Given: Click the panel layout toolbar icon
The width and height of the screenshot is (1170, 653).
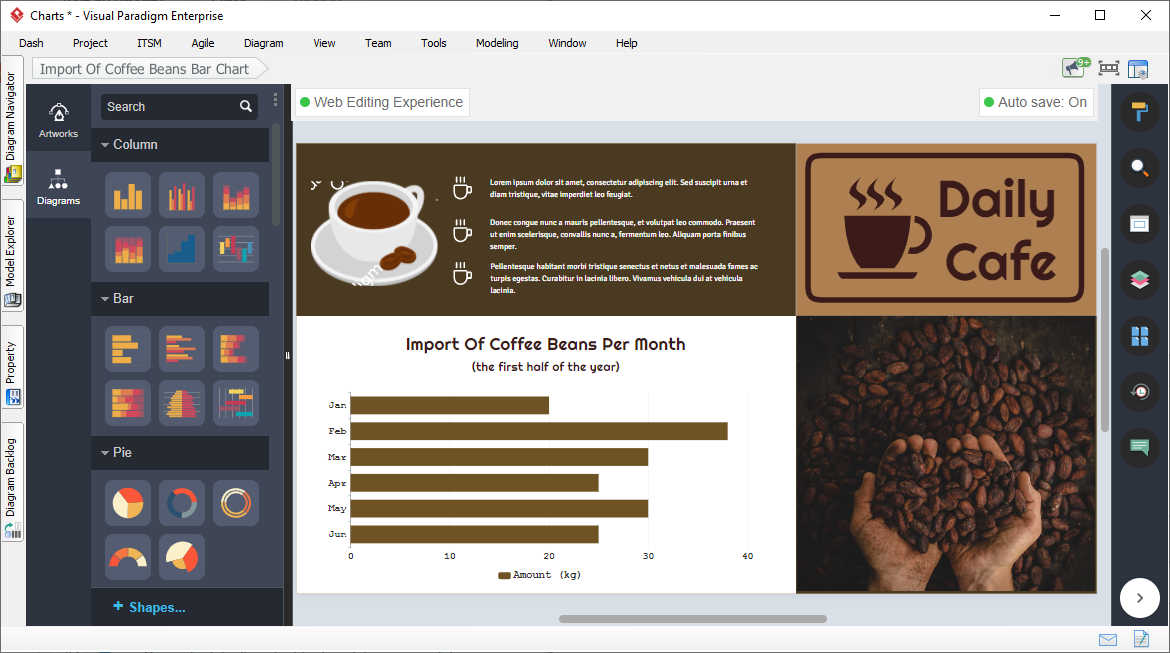Looking at the screenshot, I should (1138, 69).
